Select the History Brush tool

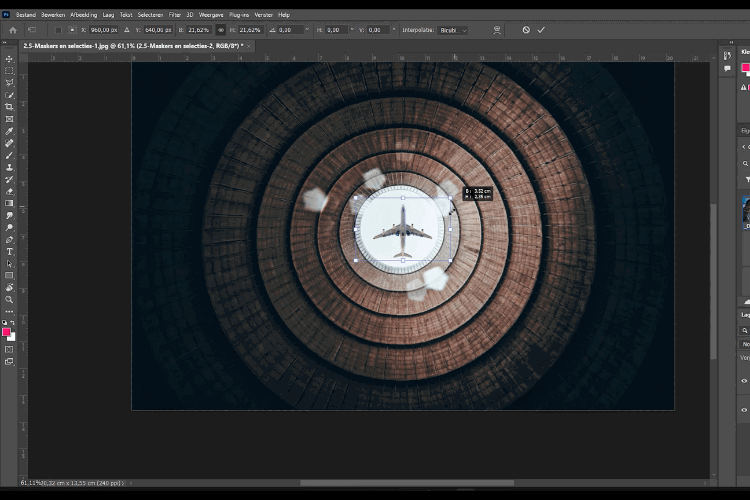coord(9,179)
